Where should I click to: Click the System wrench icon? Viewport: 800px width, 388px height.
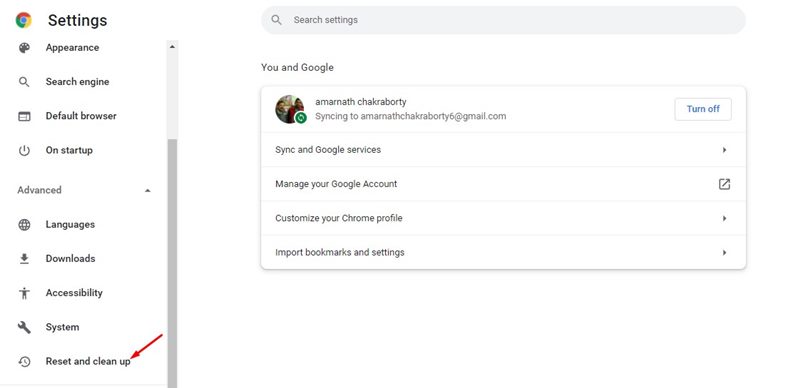(x=24, y=327)
